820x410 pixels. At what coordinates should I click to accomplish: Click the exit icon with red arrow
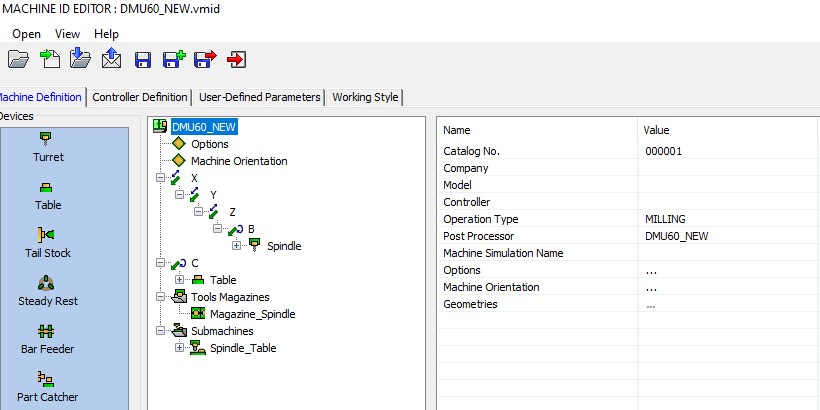coord(237,60)
